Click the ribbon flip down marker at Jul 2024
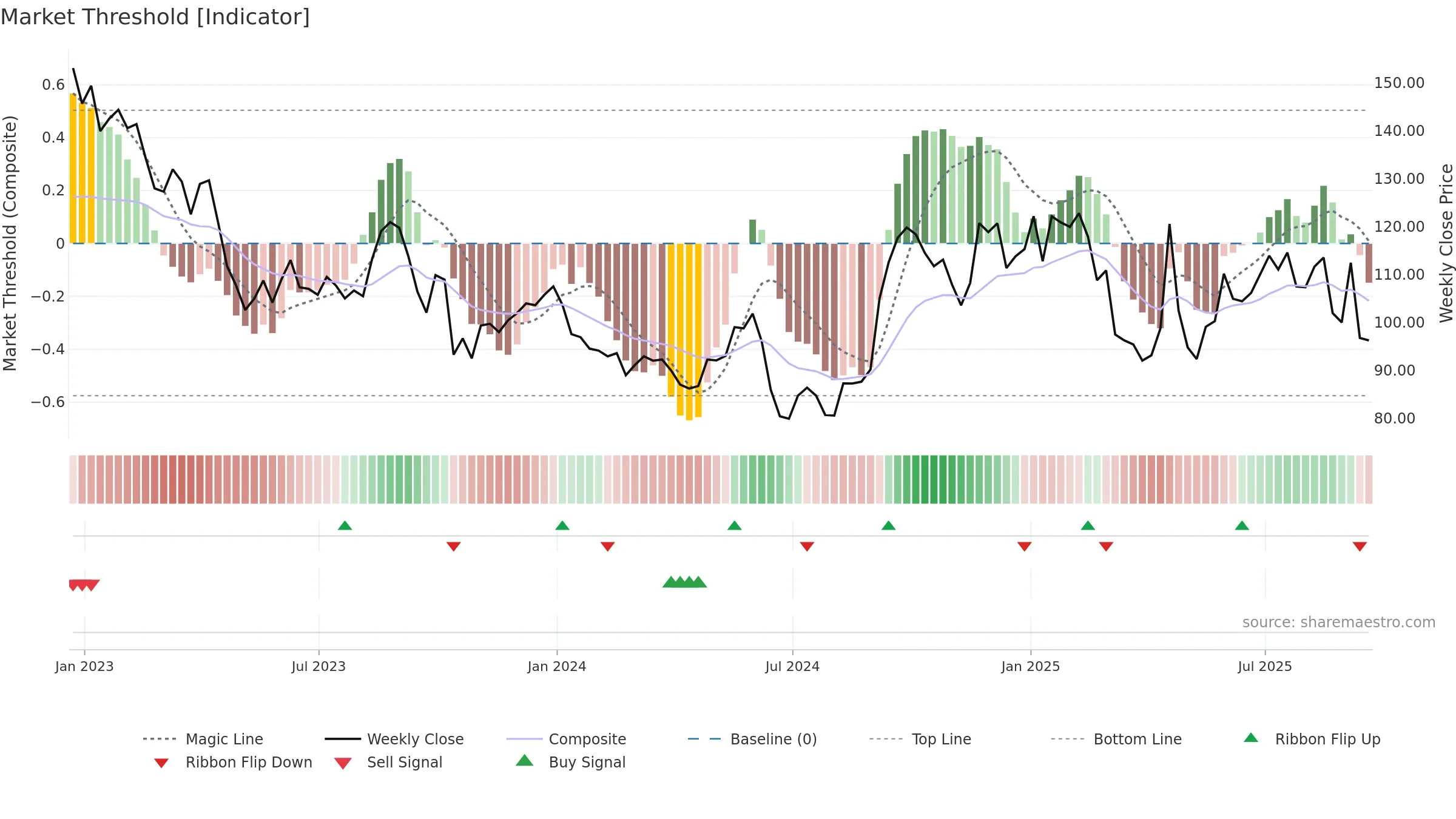1456x819 pixels. click(807, 547)
